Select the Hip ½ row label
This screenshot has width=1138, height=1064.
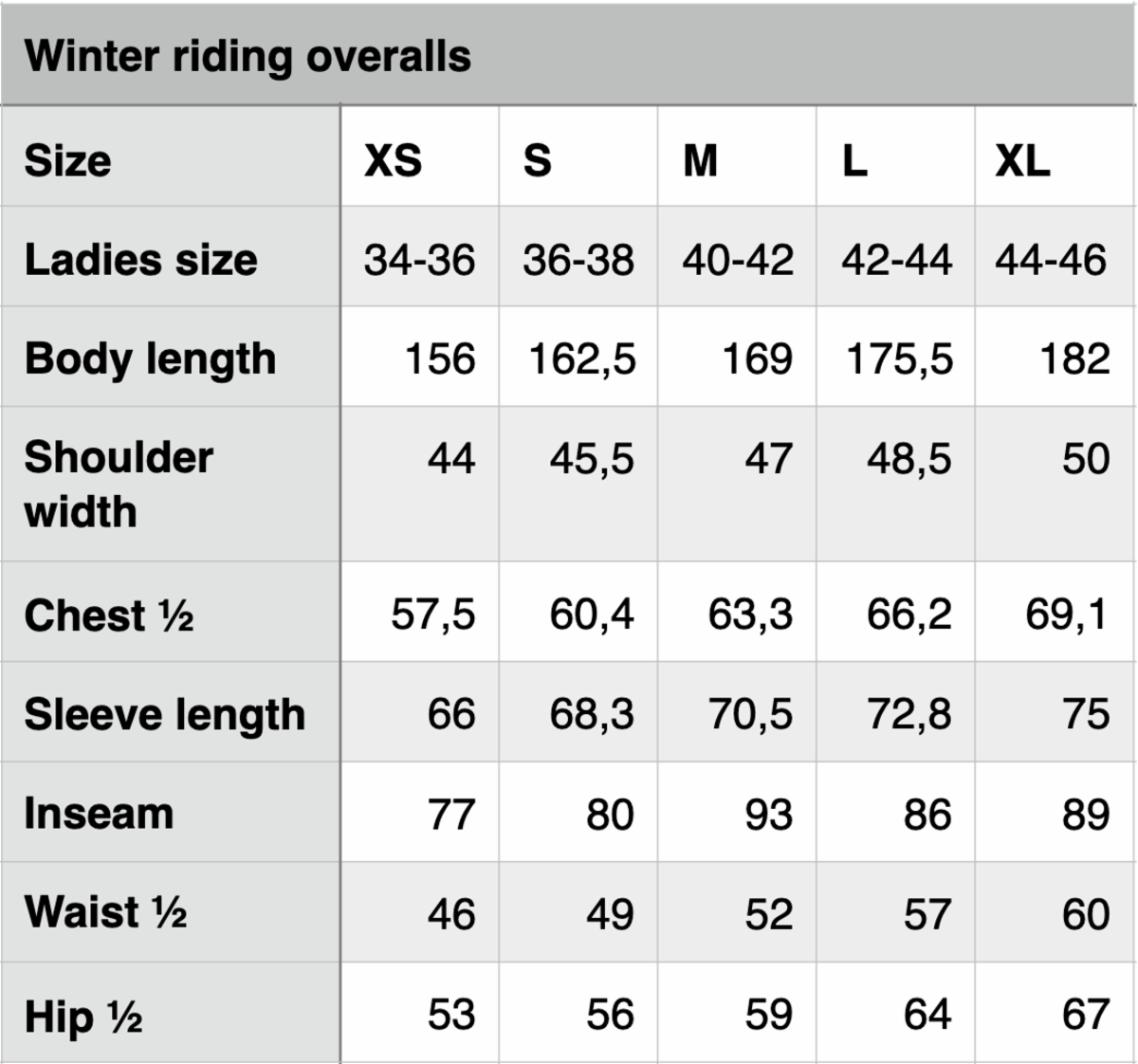pos(83,1017)
